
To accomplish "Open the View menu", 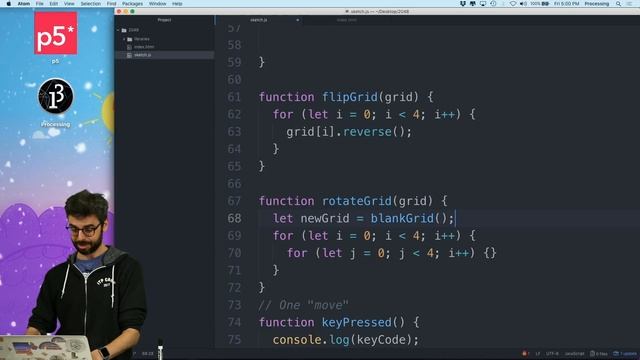I will [x=69, y=4].
